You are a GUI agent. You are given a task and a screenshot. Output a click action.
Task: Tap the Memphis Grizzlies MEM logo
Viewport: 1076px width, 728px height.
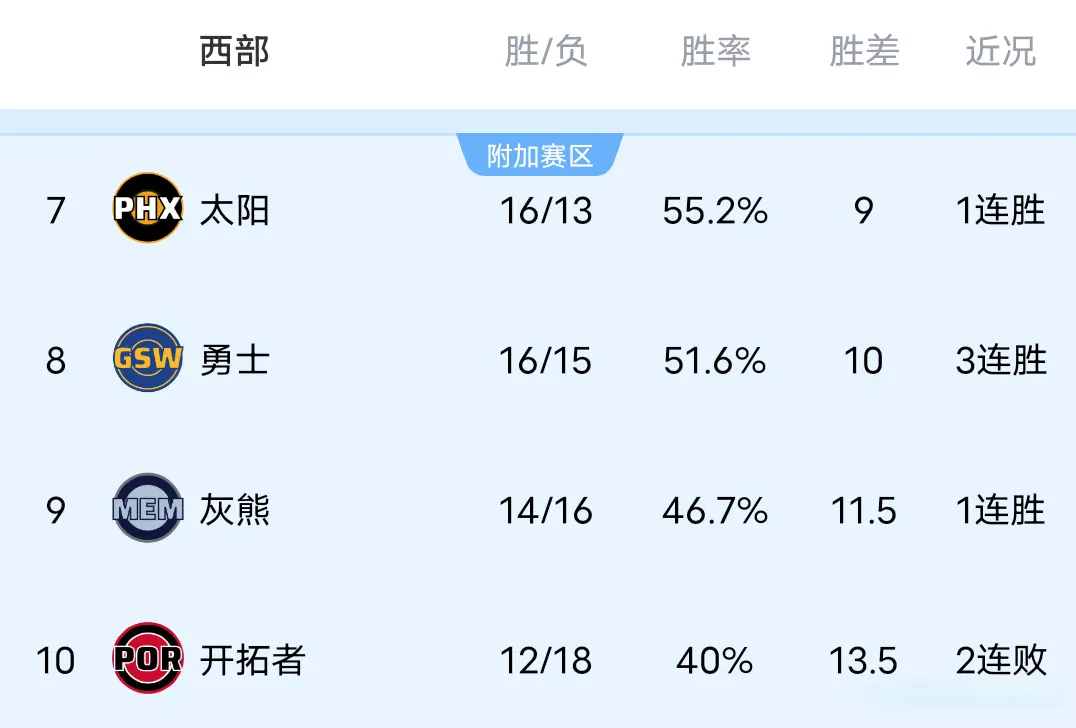(147, 509)
